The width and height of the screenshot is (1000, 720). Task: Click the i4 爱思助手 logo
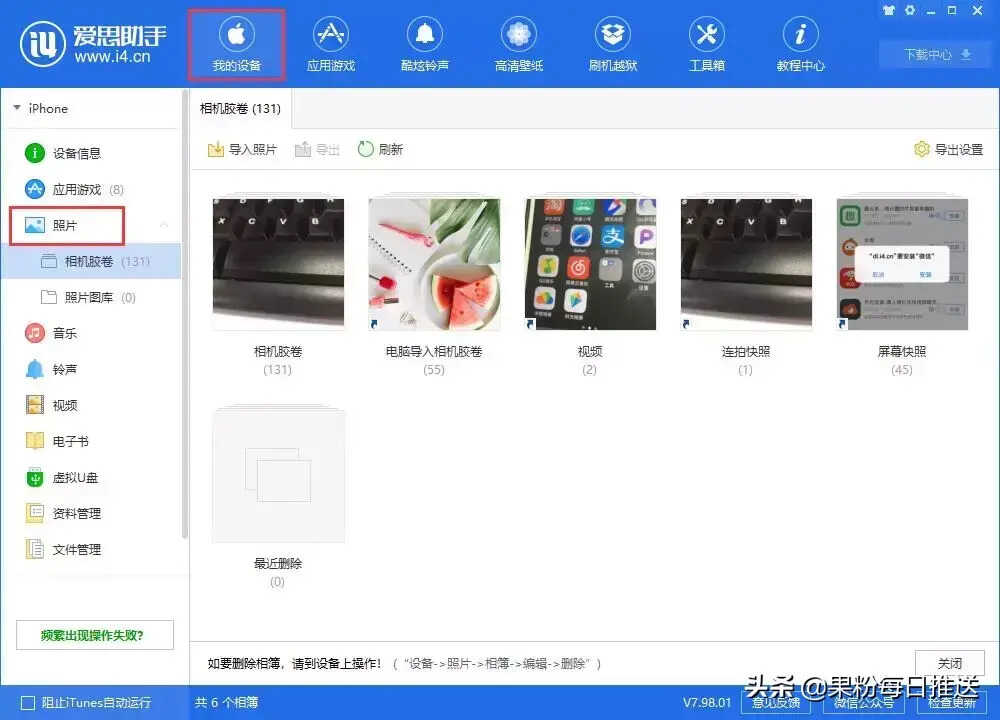[x=93, y=44]
